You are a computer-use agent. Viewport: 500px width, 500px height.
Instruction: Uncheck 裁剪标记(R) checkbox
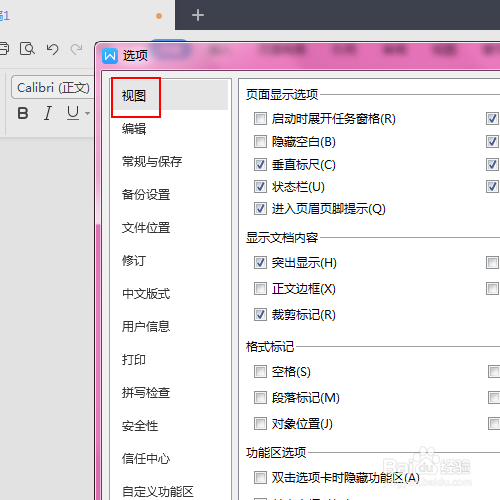[260, 314]
